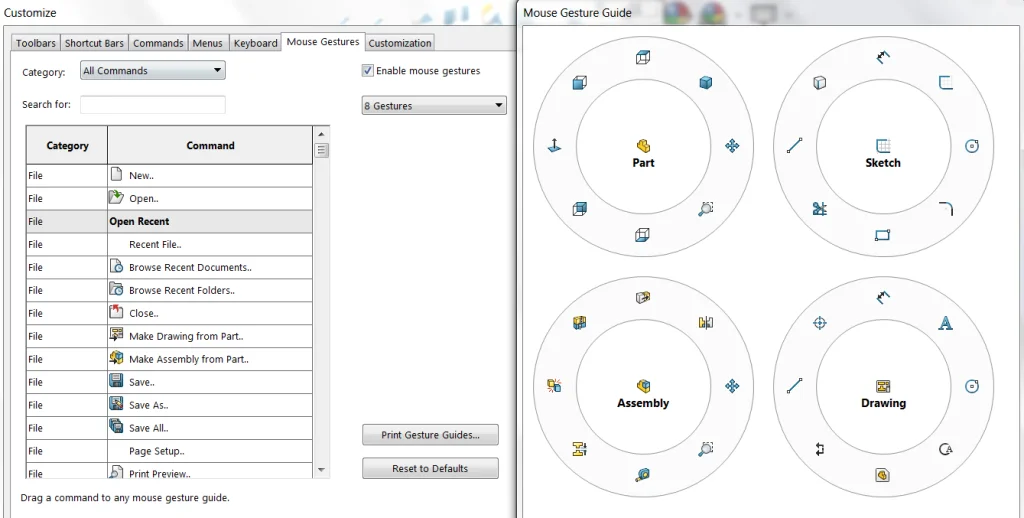Go to the Commands tab
Screen dimensions: 1024x518
pyautogui.click(x=158, y=43)
